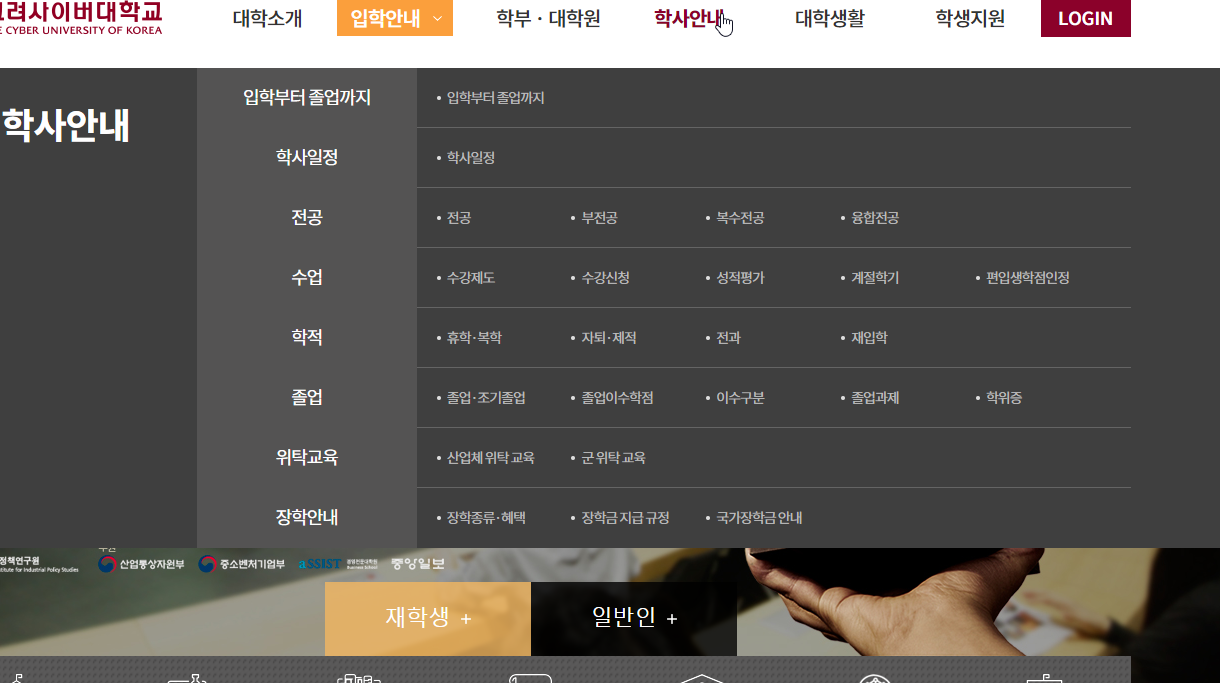
Task: Open the 수강제도 link
Action: [x=470, y=278]
